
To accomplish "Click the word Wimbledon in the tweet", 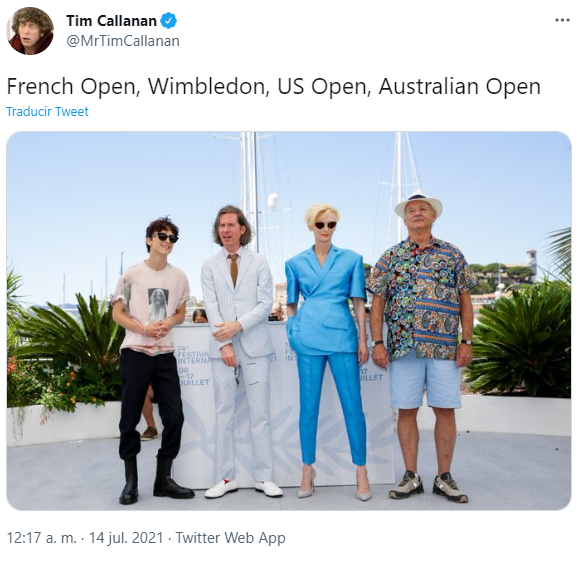I will [x=209, y=86].
